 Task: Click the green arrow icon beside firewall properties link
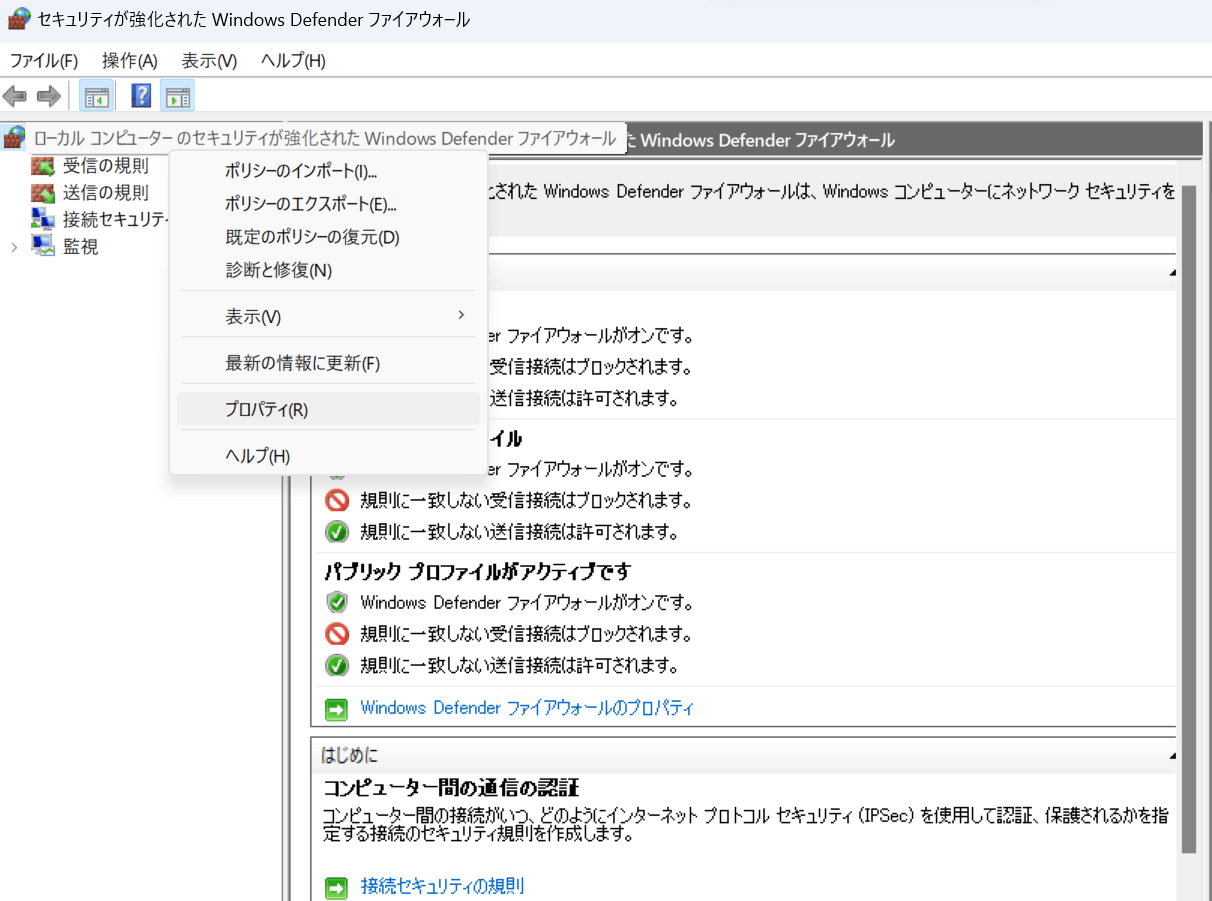click(x=337, y=709)
